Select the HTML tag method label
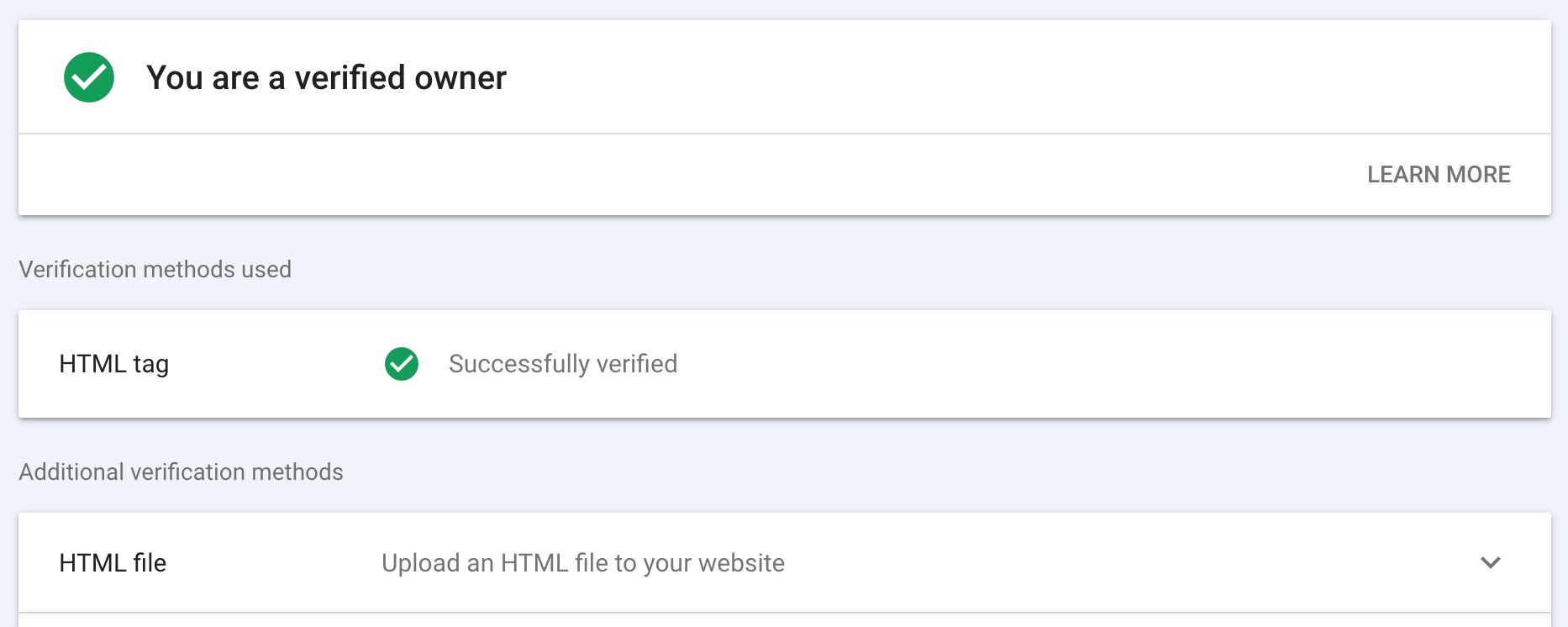 (x=114, y=364)
